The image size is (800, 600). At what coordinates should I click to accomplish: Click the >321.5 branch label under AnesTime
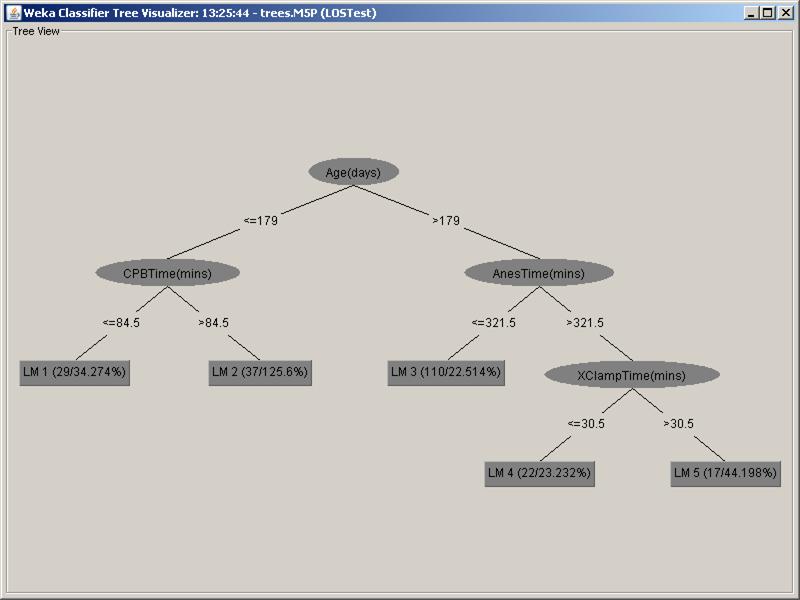tap(585, 322)
